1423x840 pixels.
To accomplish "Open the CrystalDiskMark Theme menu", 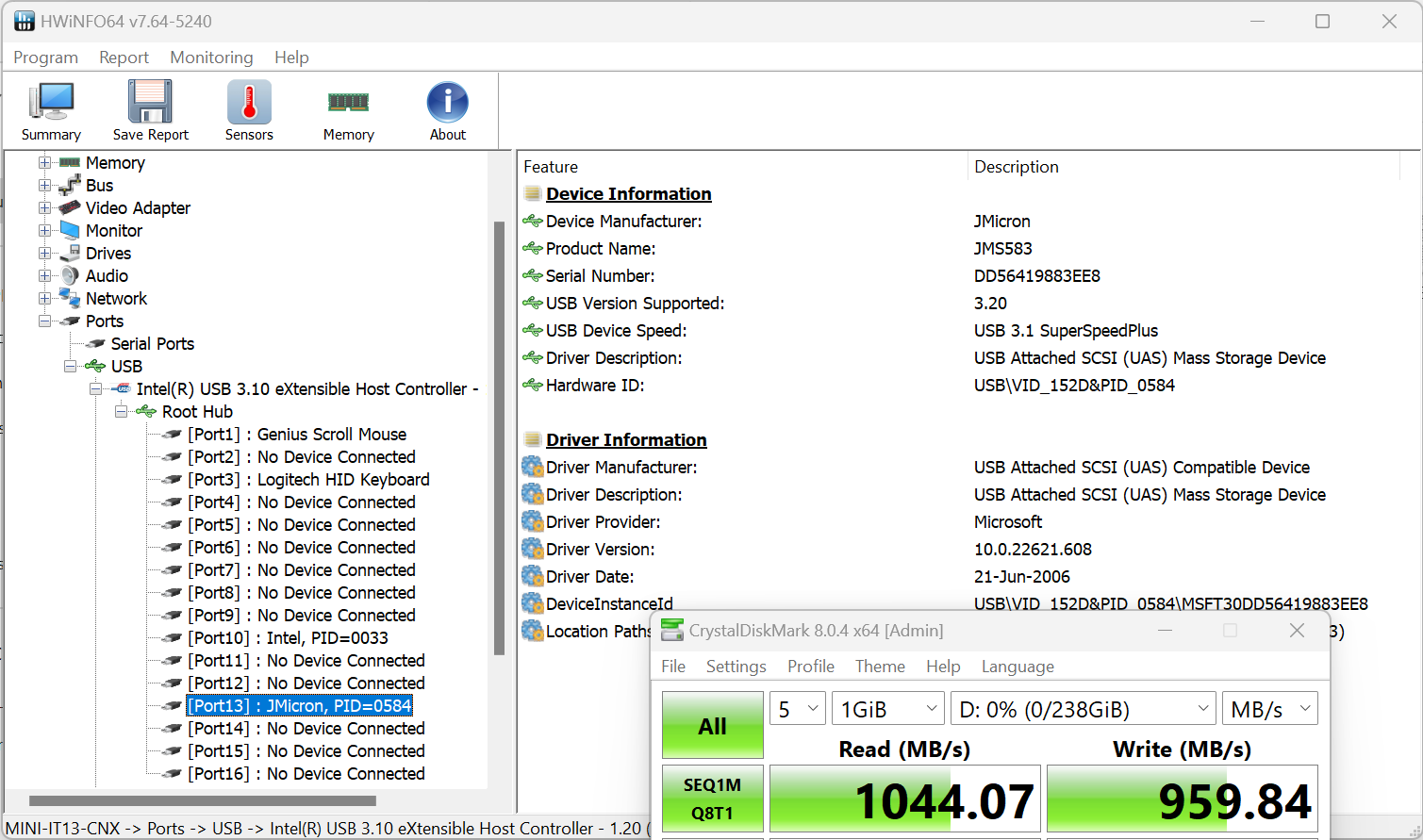I will (x=880, y=667).
